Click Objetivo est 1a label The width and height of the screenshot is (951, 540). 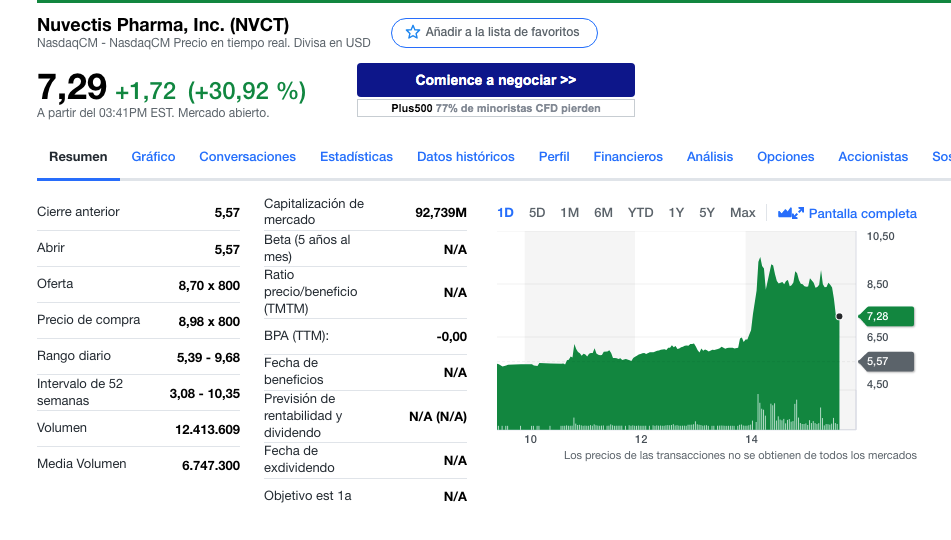(307, 496)
